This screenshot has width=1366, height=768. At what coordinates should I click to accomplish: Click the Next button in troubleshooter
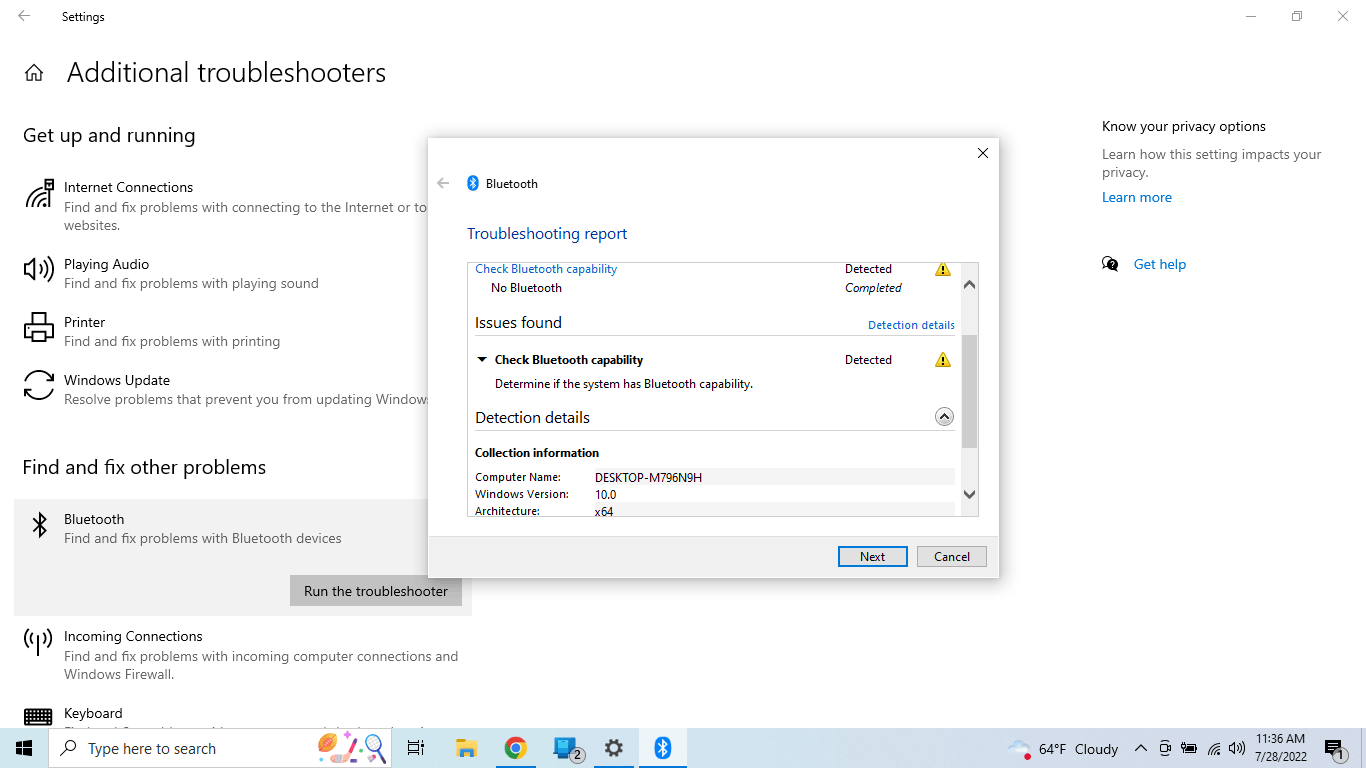click(872, 556)
